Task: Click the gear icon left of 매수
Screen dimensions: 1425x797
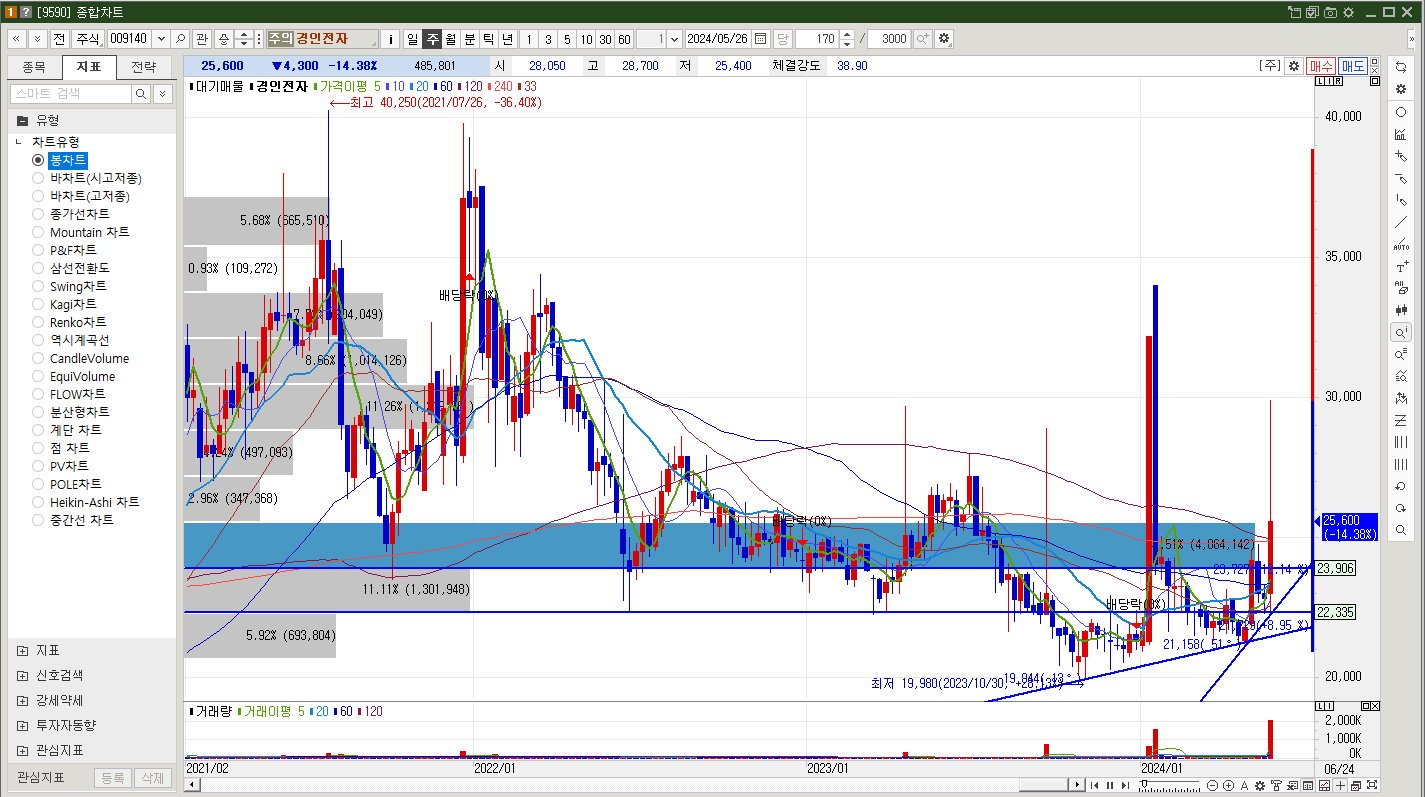Action: [1294, 66]
